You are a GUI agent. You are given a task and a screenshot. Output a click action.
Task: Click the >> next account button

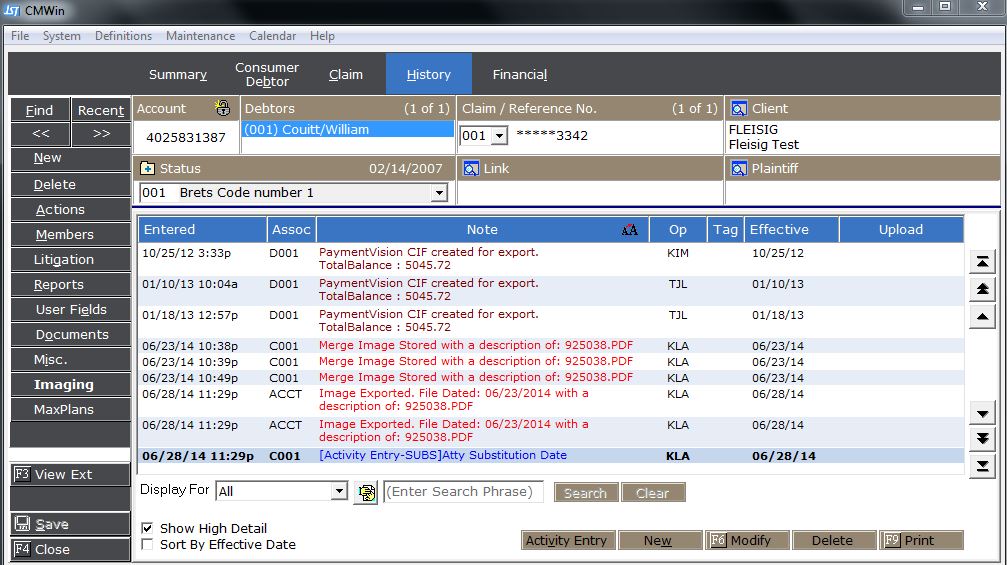point(101,134)
